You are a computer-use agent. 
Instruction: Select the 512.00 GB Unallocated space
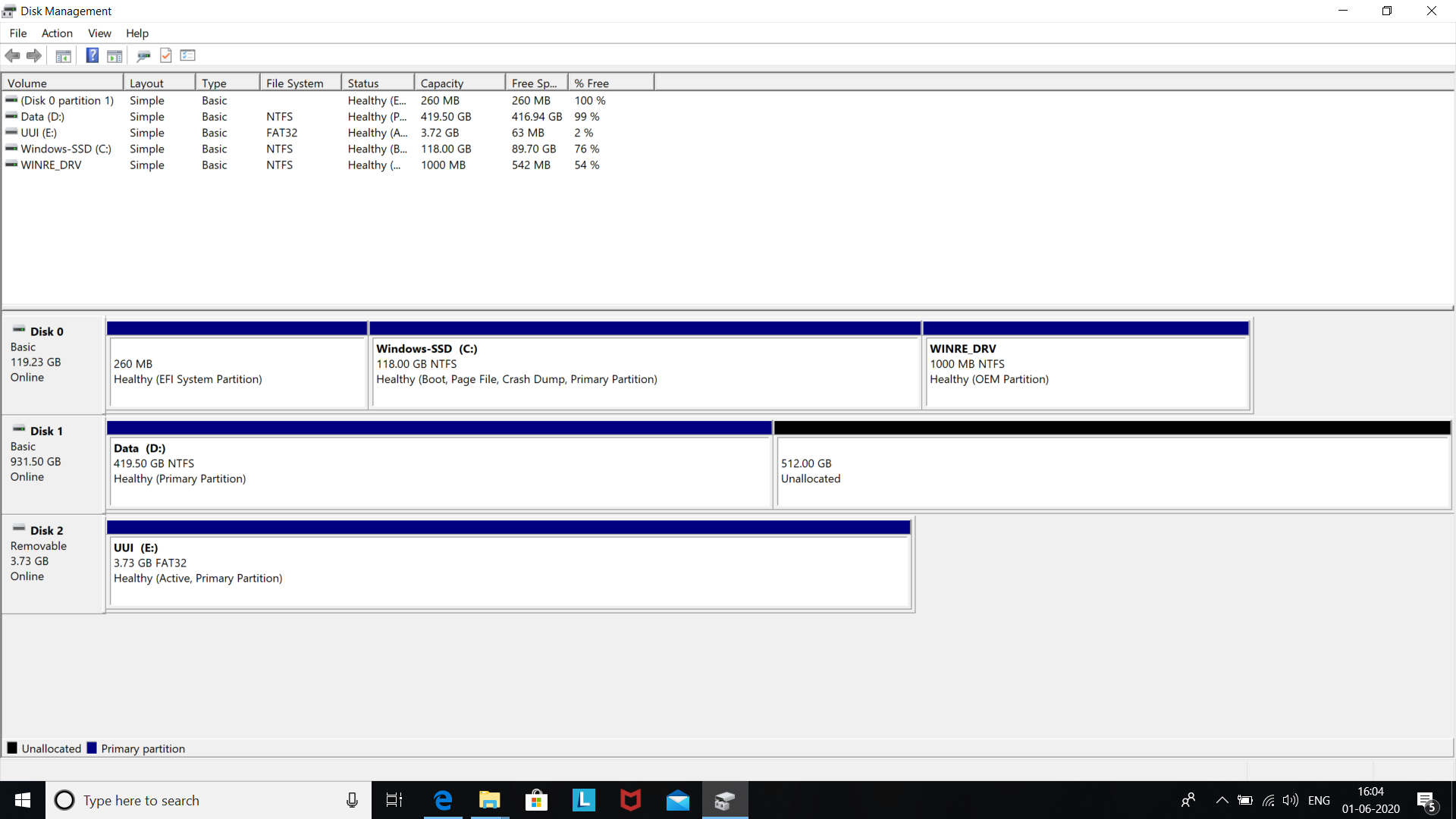(1111, 470)
